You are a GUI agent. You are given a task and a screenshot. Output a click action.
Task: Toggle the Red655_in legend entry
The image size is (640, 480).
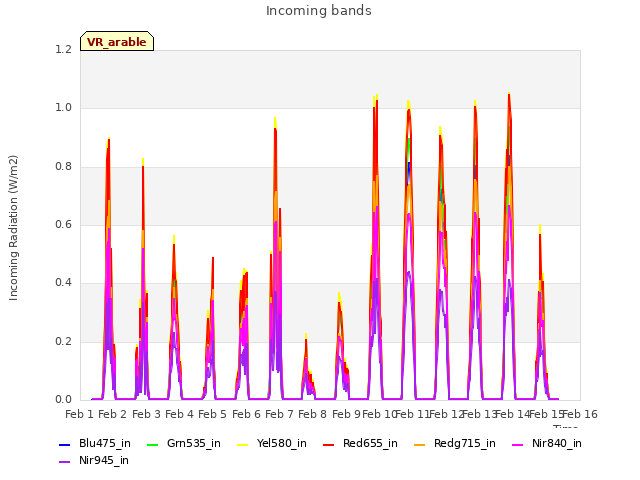point(360,443)
